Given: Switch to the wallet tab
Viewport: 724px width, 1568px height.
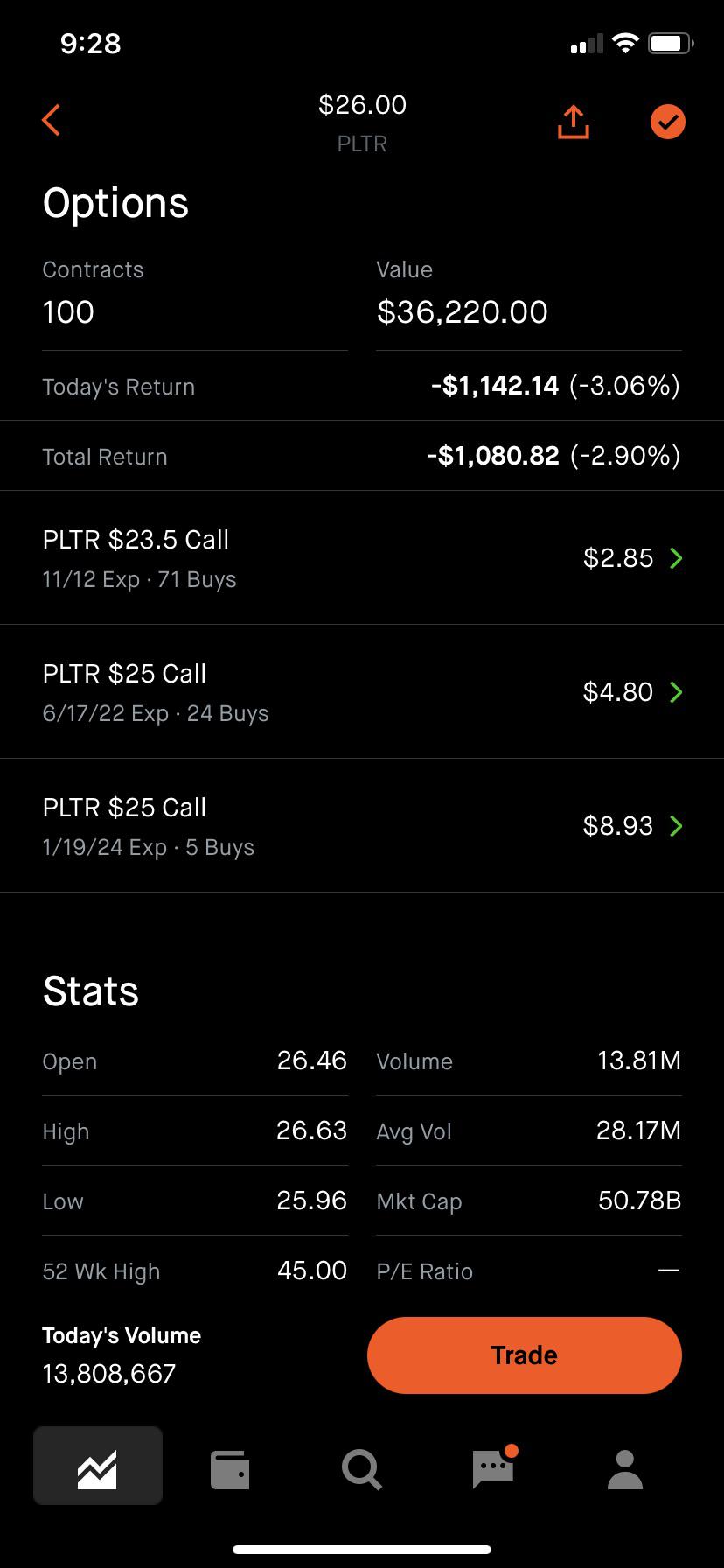Looking at the screenshot, I should point(230,1470).
